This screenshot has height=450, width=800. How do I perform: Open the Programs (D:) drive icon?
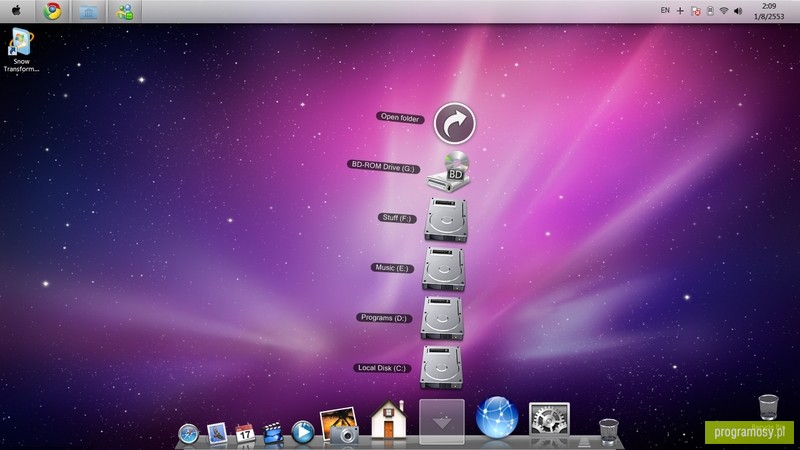[x=442, y=318]
